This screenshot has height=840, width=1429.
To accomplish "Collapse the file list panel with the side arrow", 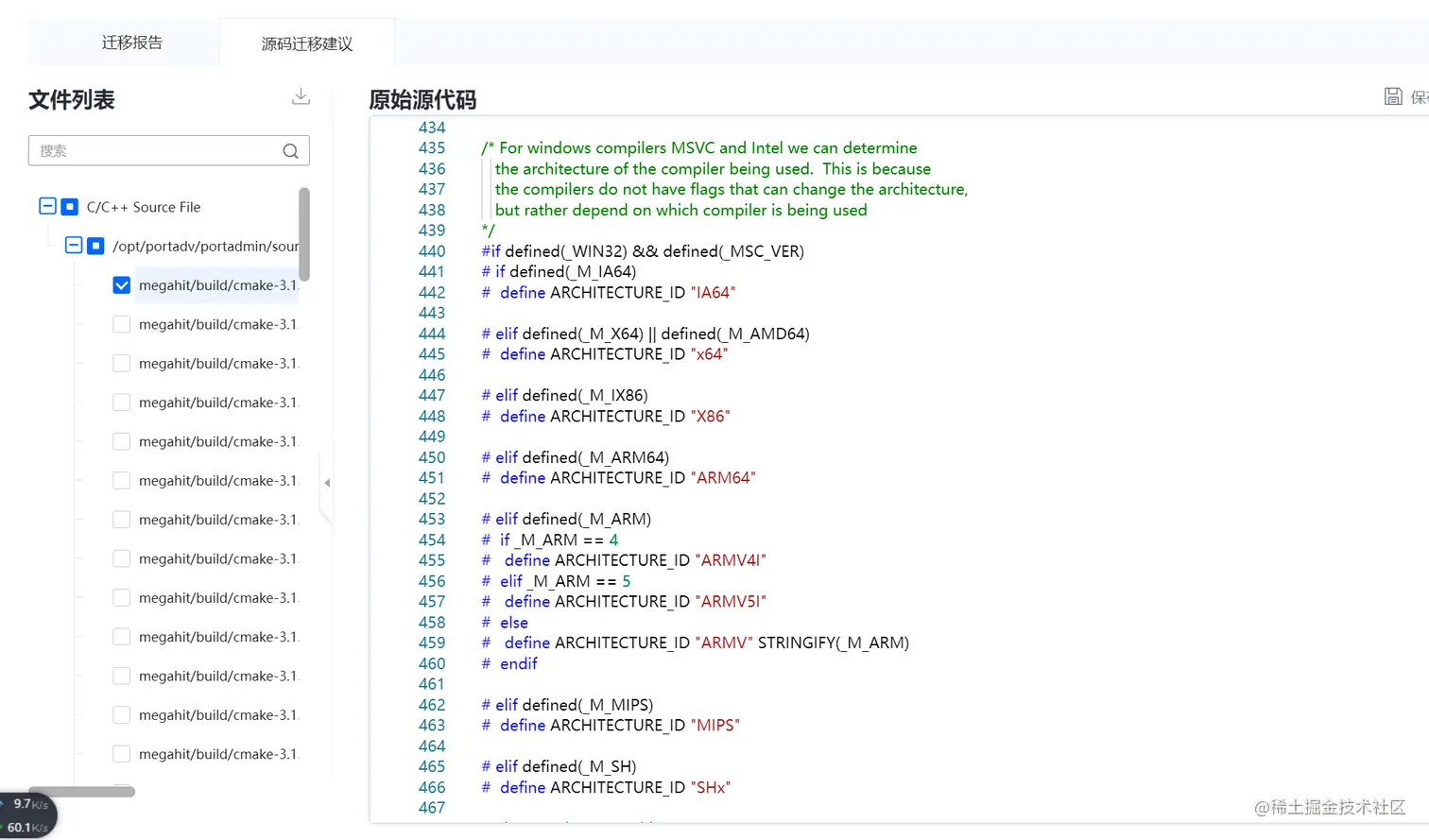I will coord(327,483).
